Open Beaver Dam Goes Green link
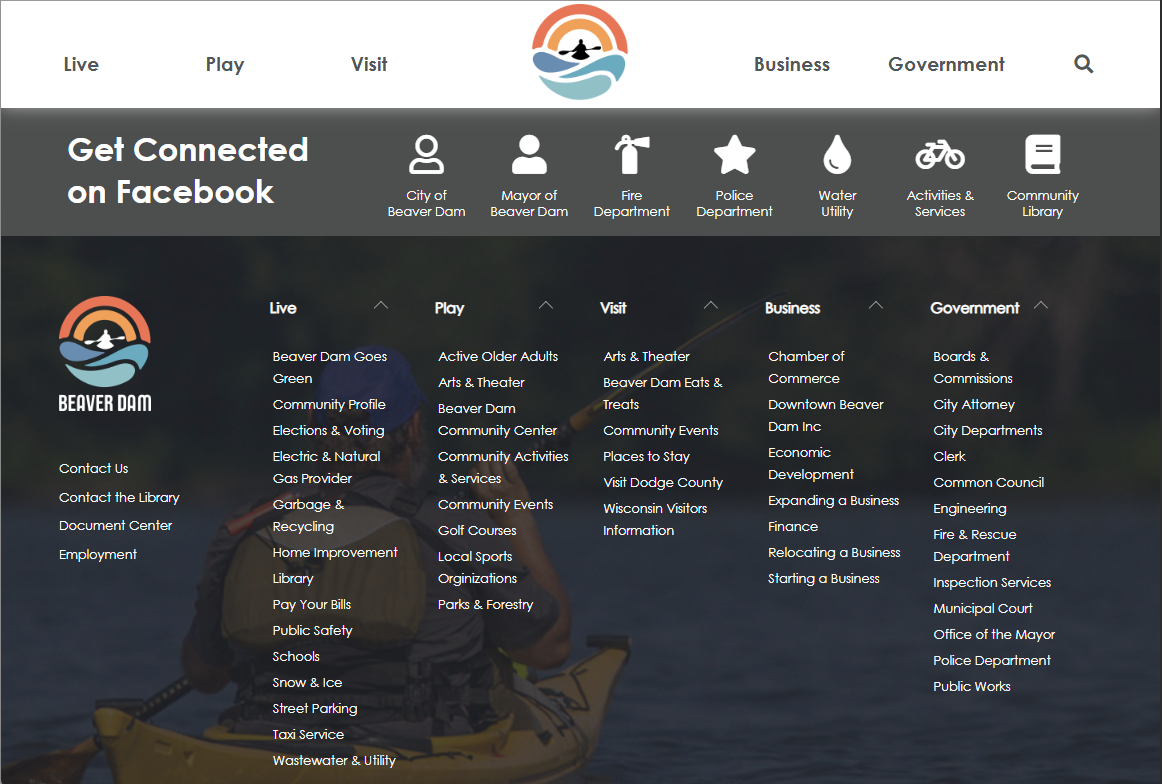1162x784 pixels. tap(330, 368)
